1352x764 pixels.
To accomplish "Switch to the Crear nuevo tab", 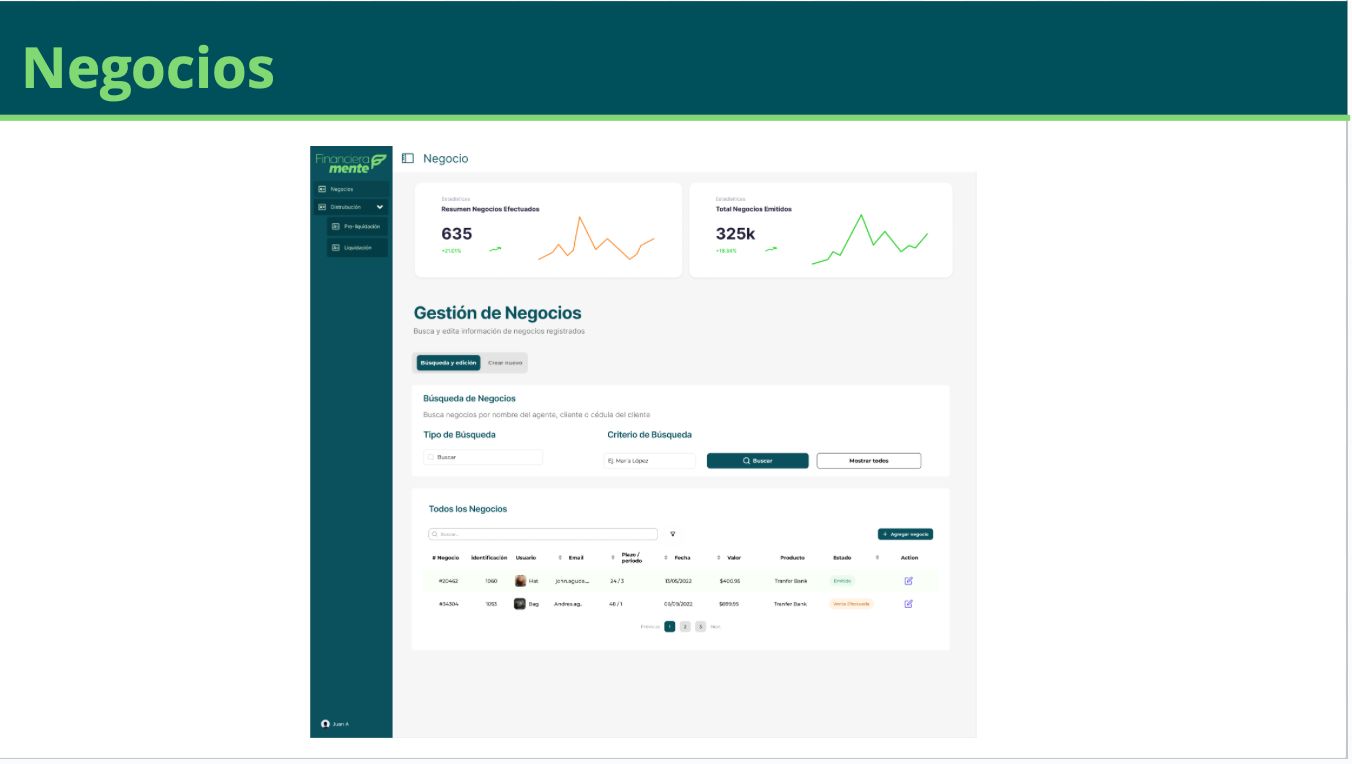I will tap(505, 363).
